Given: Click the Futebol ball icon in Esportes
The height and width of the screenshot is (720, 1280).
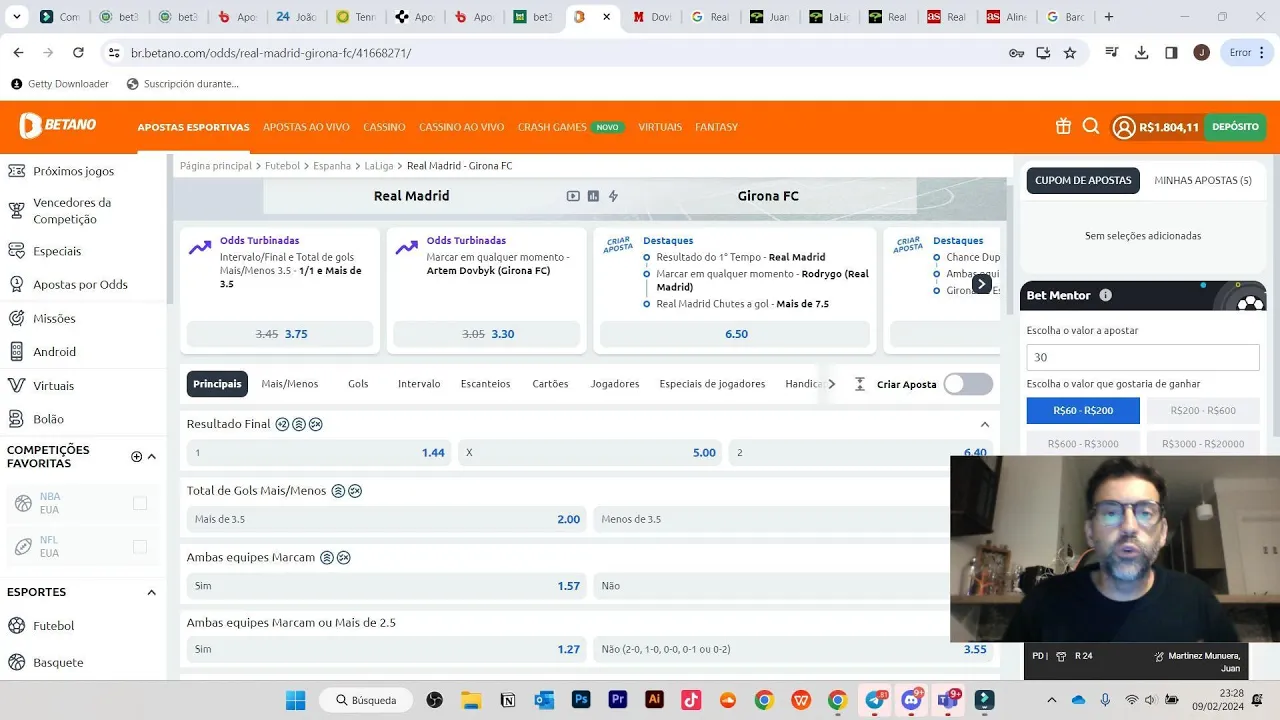Looking at the screenshot, I should click(x=16, y=625).
